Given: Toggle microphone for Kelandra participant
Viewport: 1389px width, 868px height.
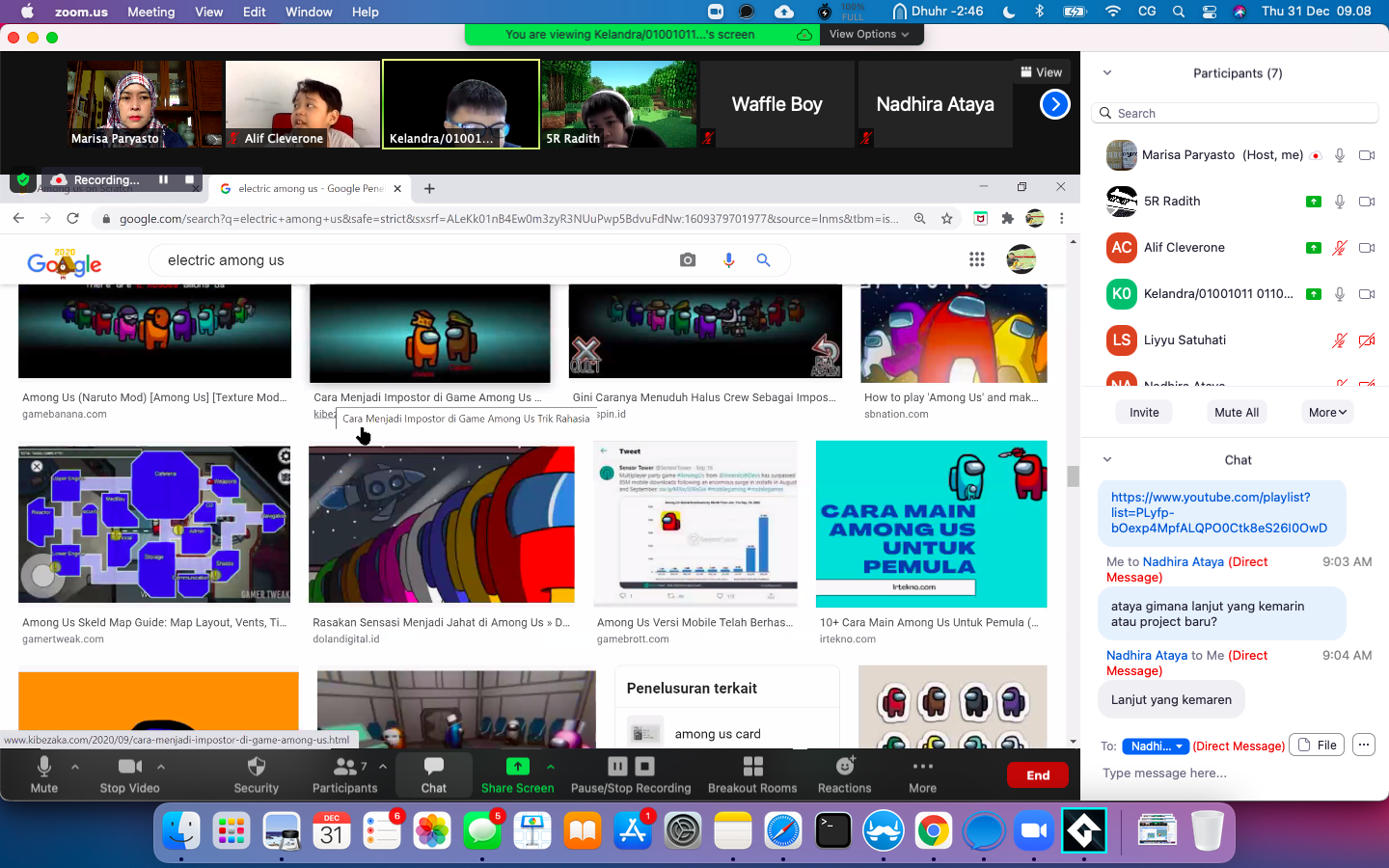Looking at the screenshot, I should tap(1340, 294).
